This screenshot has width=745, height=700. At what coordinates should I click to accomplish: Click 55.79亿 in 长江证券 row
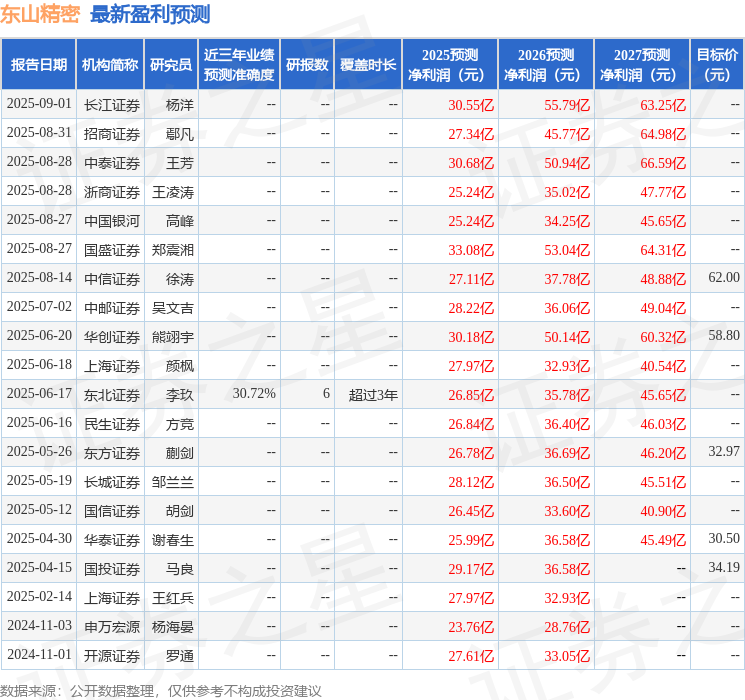coord(567,105)
